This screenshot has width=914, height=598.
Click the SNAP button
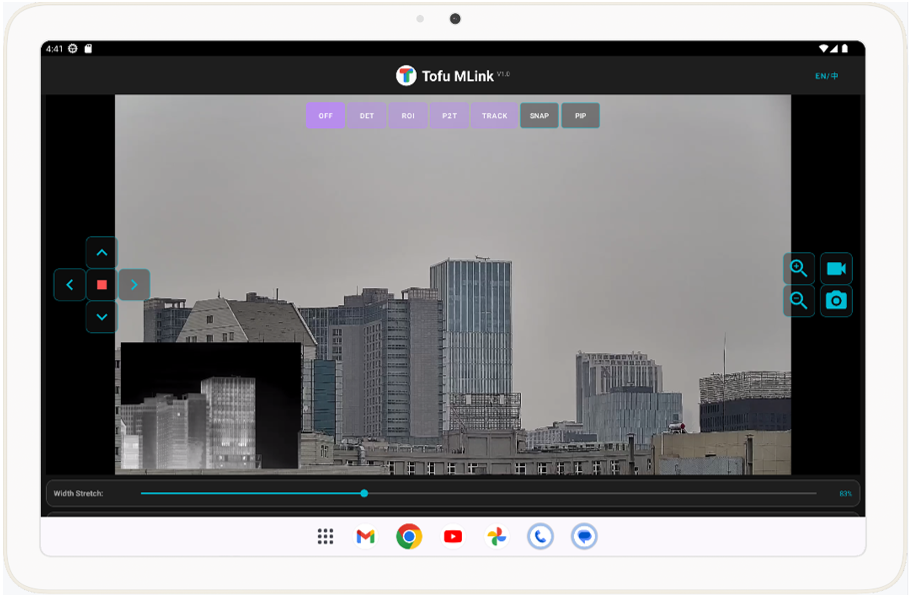pyautogui.click(x=539, y=116)
